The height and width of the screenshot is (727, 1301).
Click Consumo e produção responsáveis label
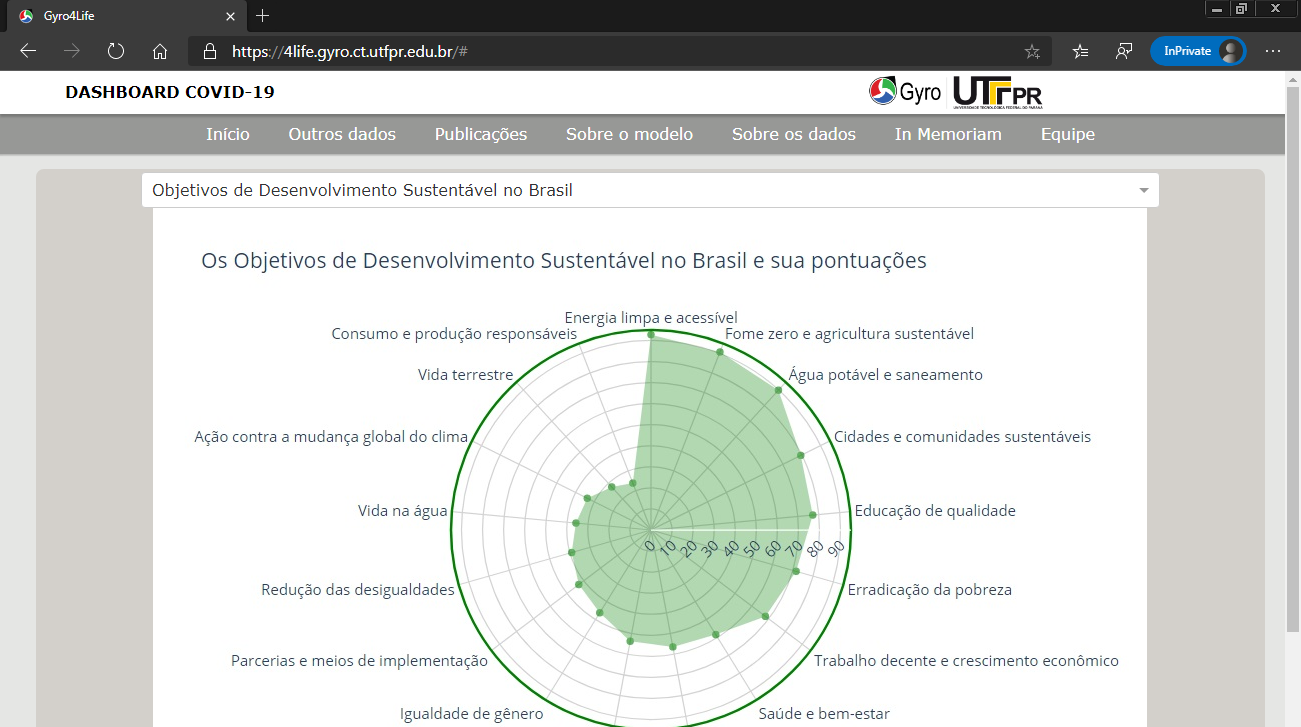click(x=454, y=333)
